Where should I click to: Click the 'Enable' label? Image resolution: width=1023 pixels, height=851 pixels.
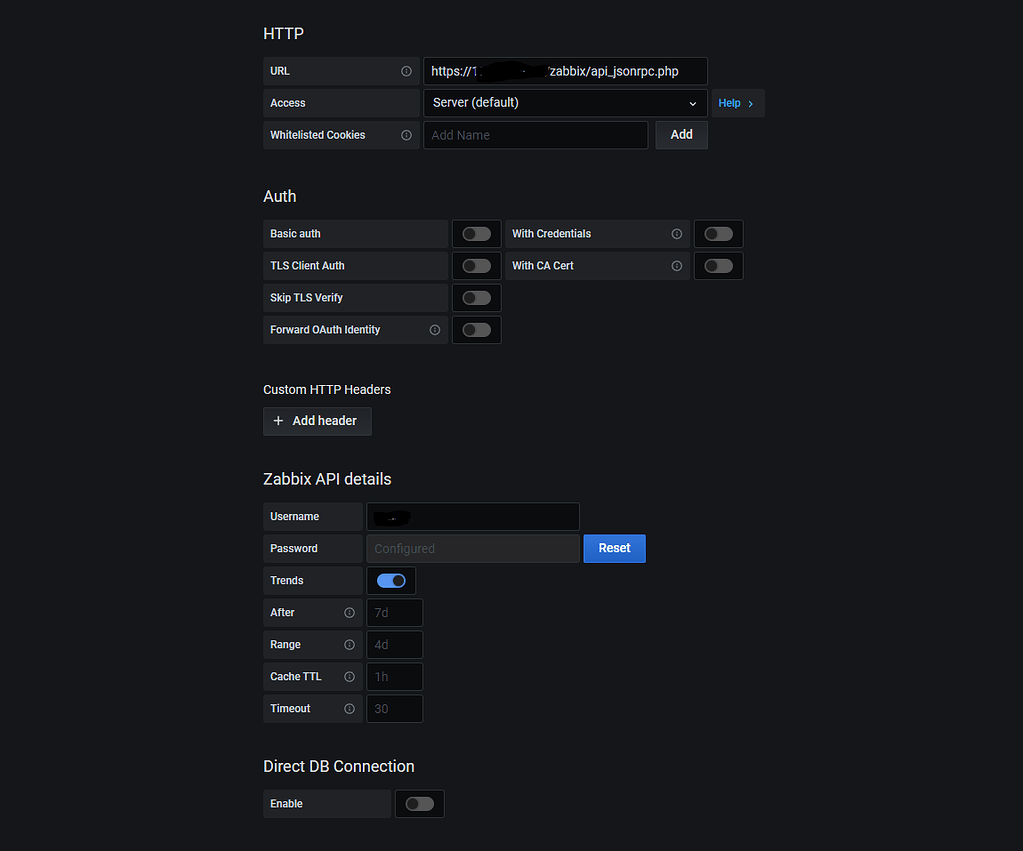(286, 804)
